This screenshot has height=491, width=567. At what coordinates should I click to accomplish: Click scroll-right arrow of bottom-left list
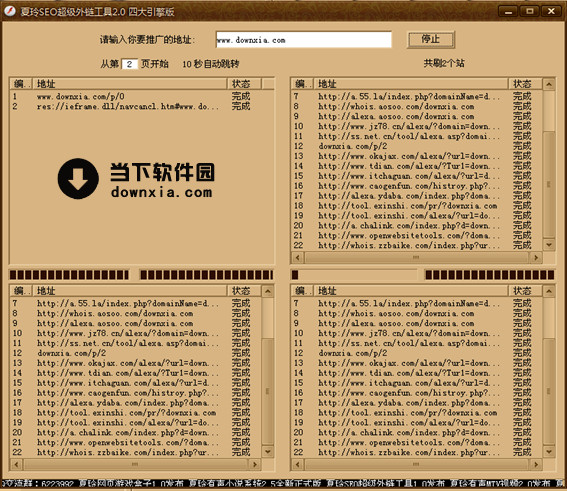[255, 464]
